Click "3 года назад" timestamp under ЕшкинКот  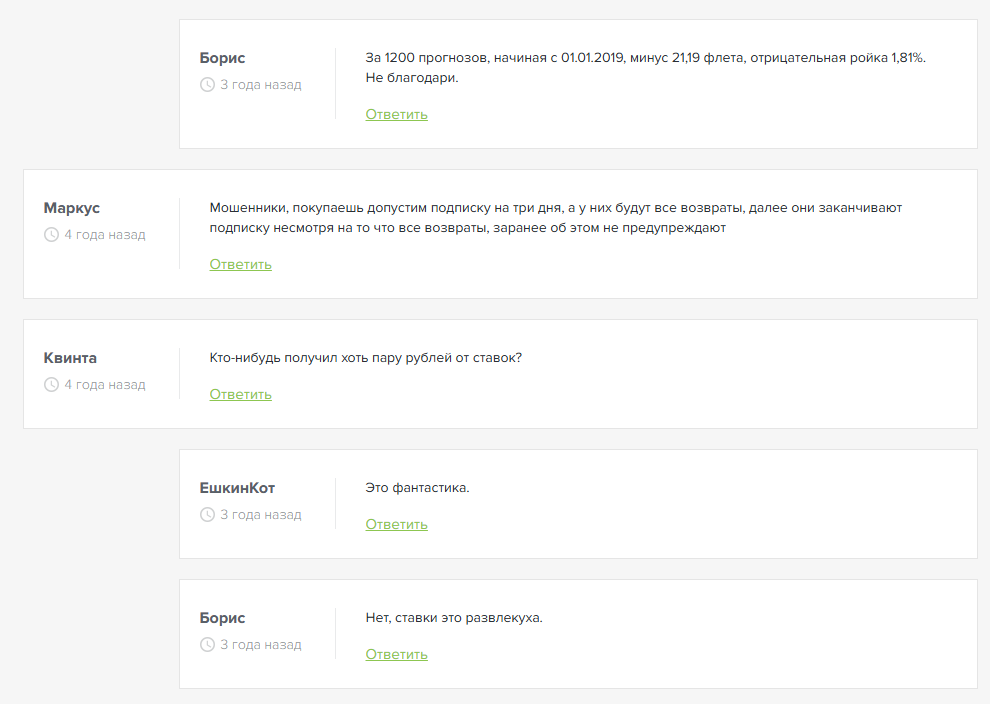(x=261, y=515)
